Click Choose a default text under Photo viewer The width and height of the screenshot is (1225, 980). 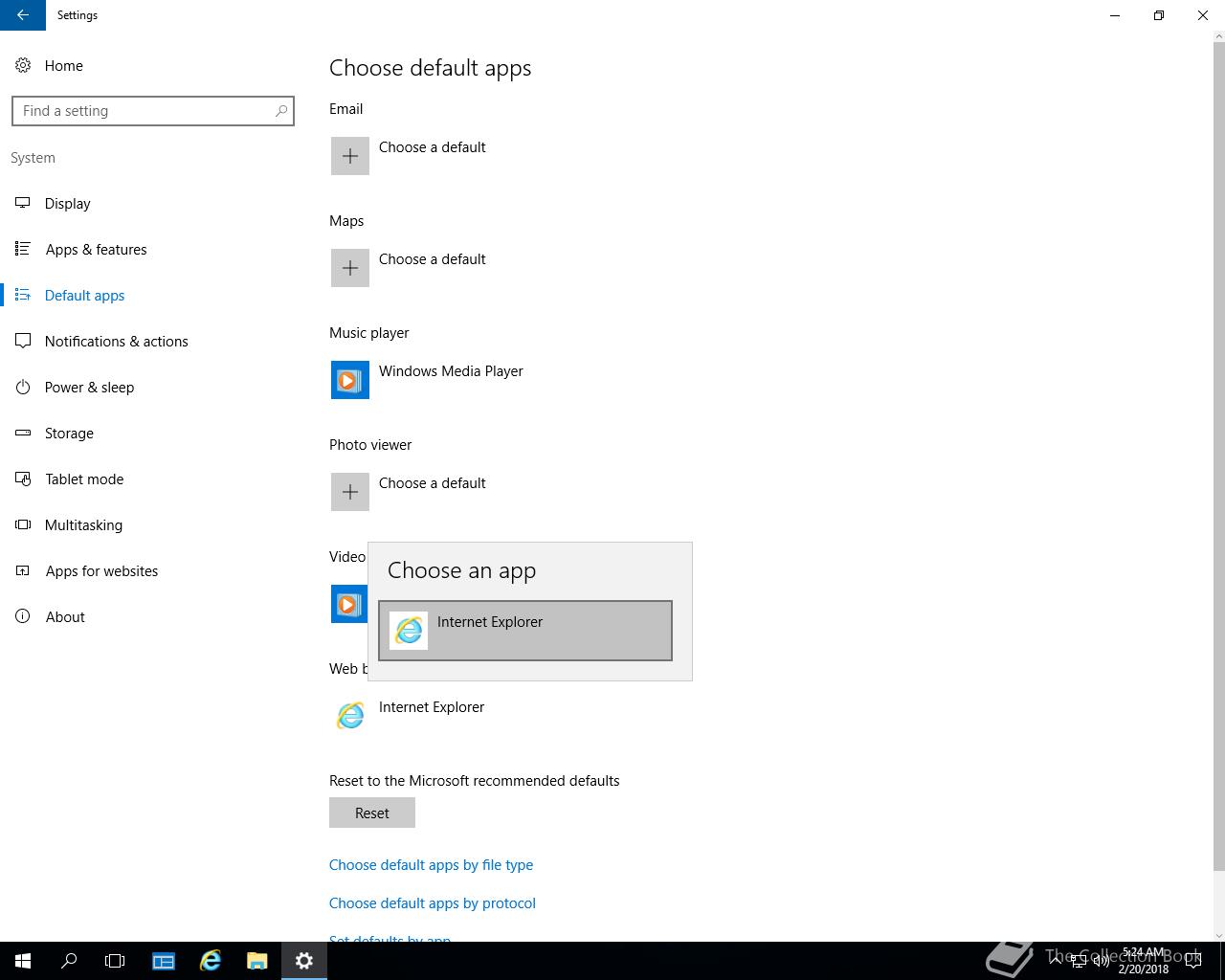433,483
